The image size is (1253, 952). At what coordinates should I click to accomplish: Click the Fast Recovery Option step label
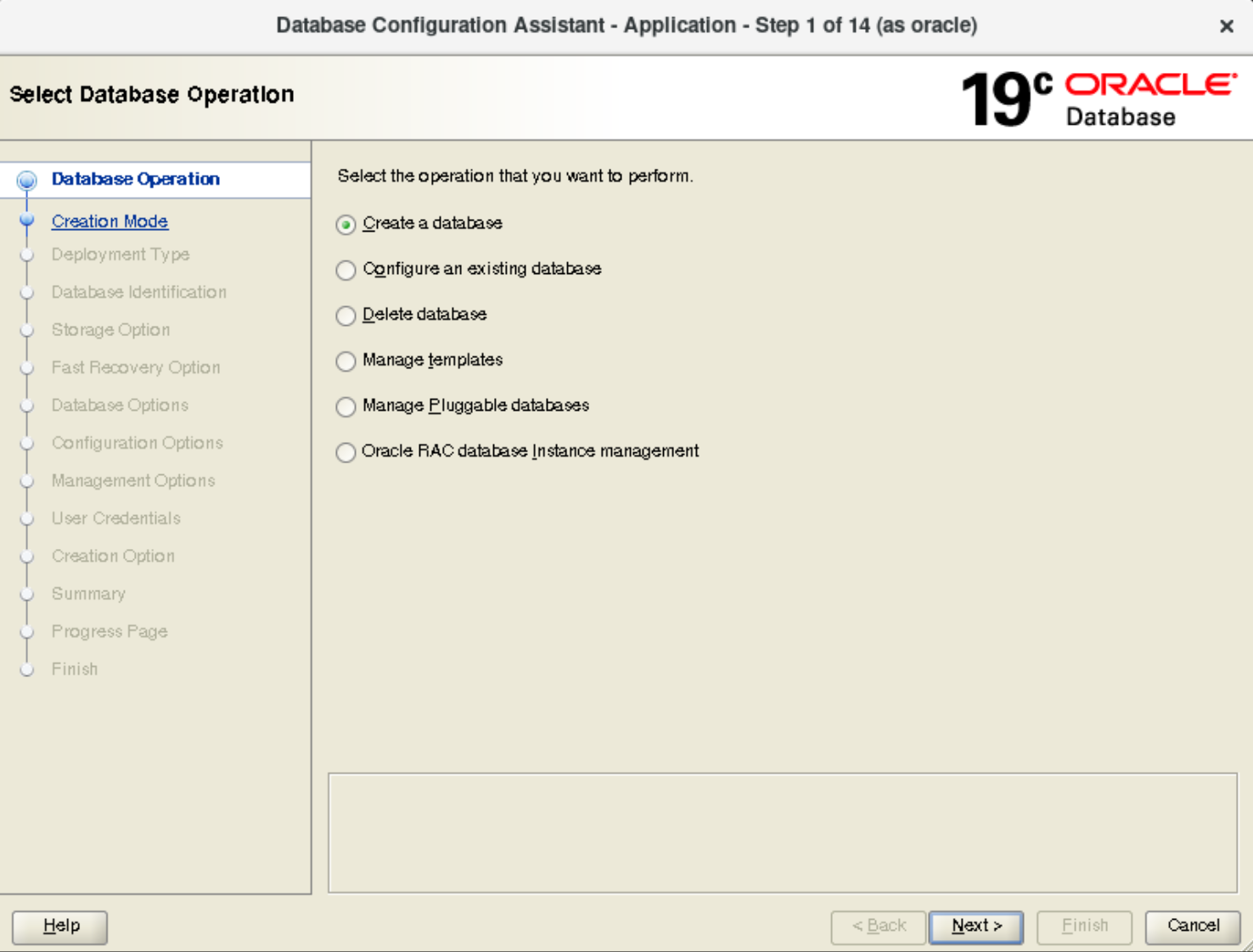click(x=136, y=367)
